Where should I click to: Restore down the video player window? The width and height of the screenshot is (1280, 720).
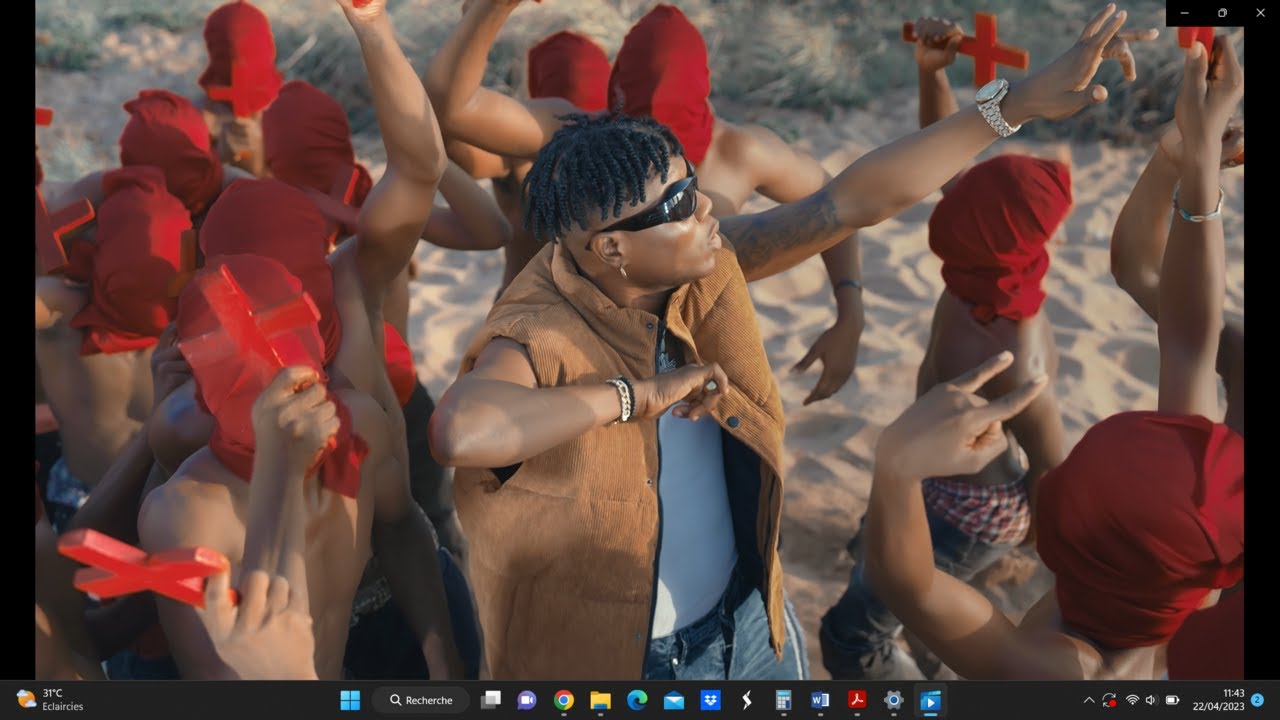click(x=1222, y=13)
